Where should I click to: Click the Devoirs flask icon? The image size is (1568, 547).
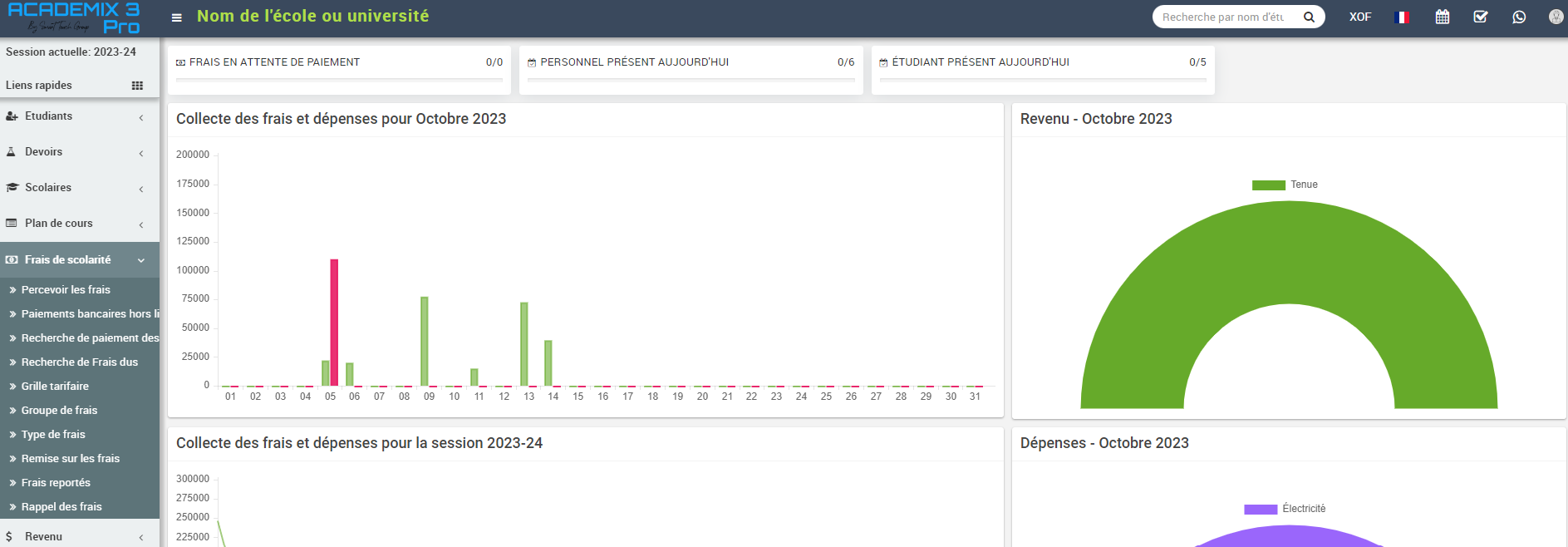click(12, 152)
